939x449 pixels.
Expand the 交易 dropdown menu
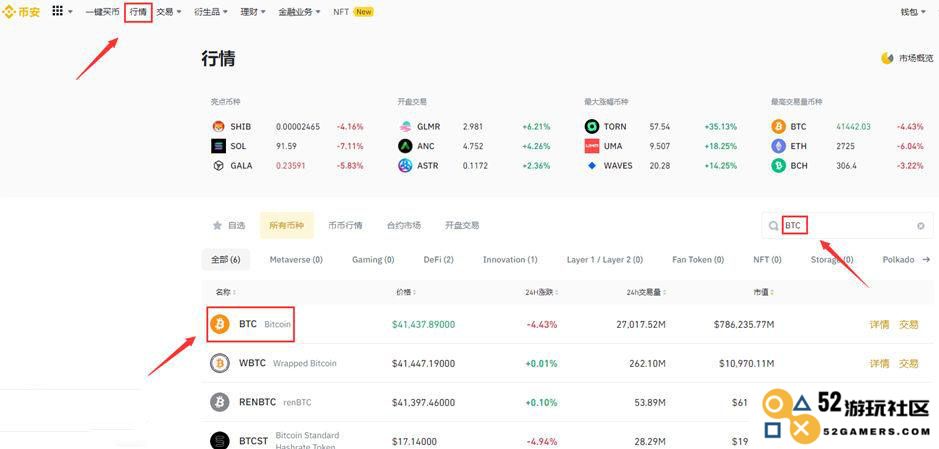coord(169,11)
